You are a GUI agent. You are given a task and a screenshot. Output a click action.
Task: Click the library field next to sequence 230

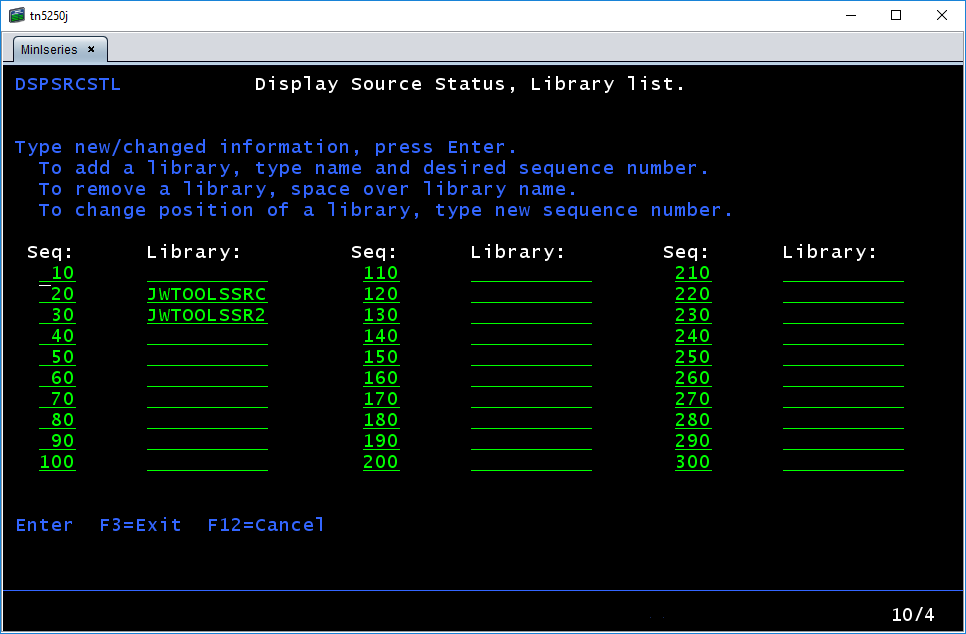[x=843, y=315]
